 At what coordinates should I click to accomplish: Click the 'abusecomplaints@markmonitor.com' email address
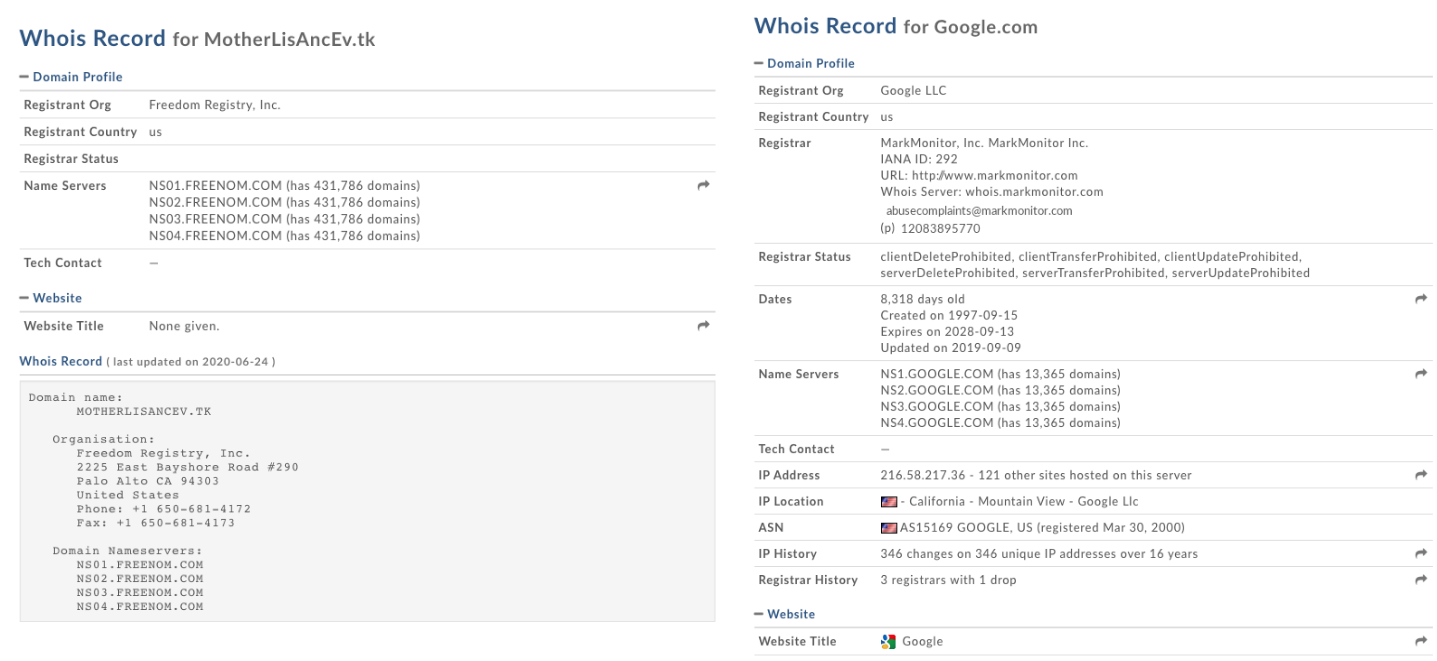point(979,211)
